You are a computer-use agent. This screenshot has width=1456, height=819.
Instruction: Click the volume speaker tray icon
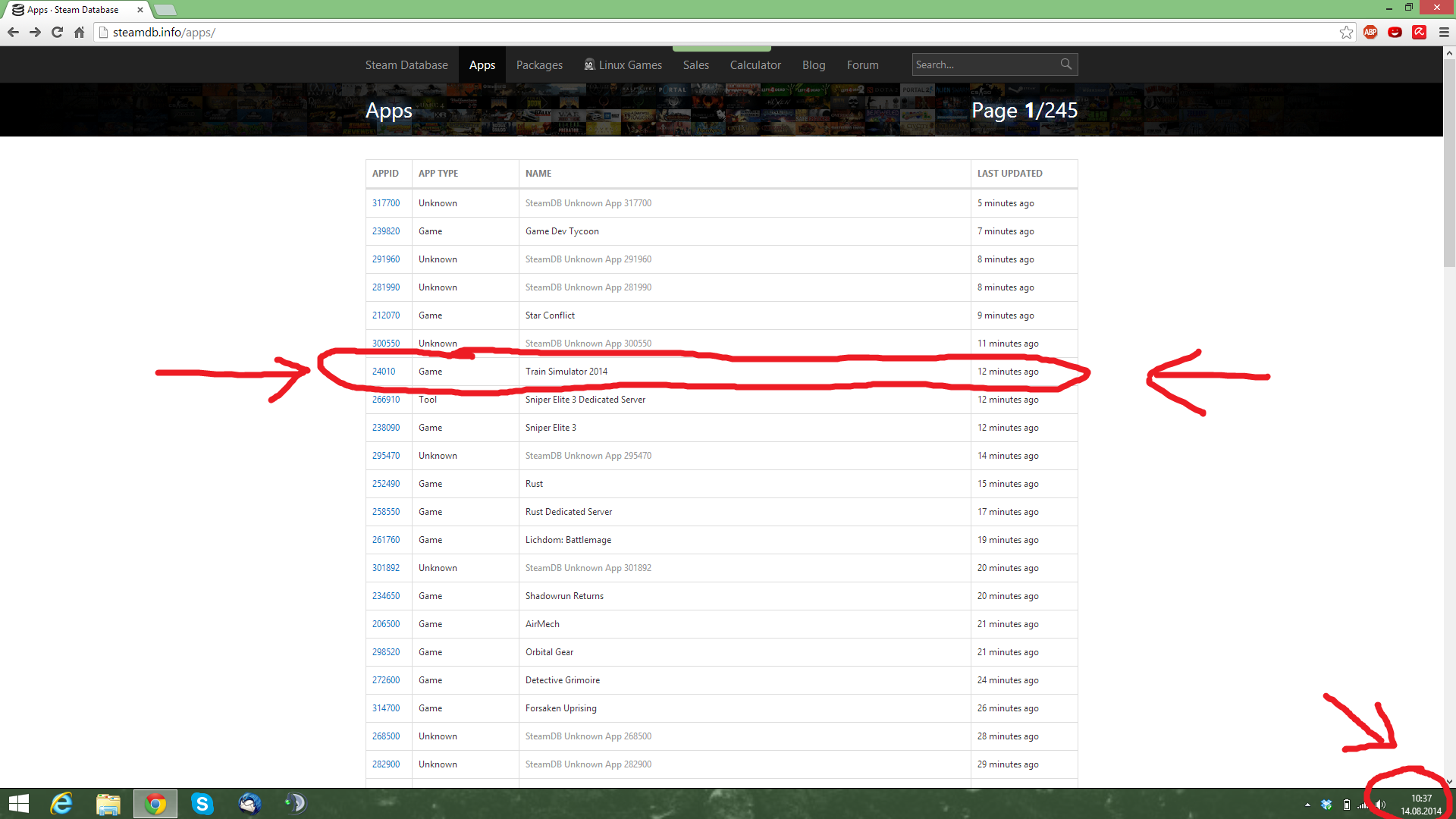tap(1381, 805)
